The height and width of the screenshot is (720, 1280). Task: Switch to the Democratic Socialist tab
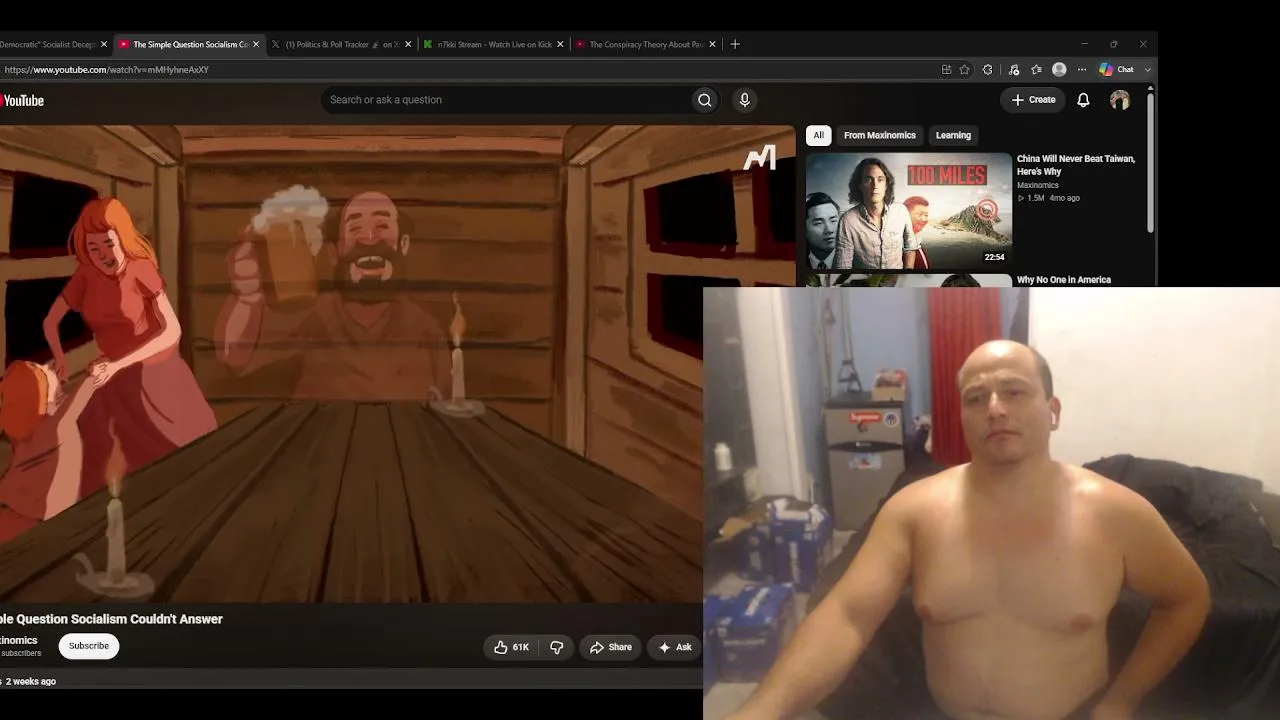[x=48, y=44]
